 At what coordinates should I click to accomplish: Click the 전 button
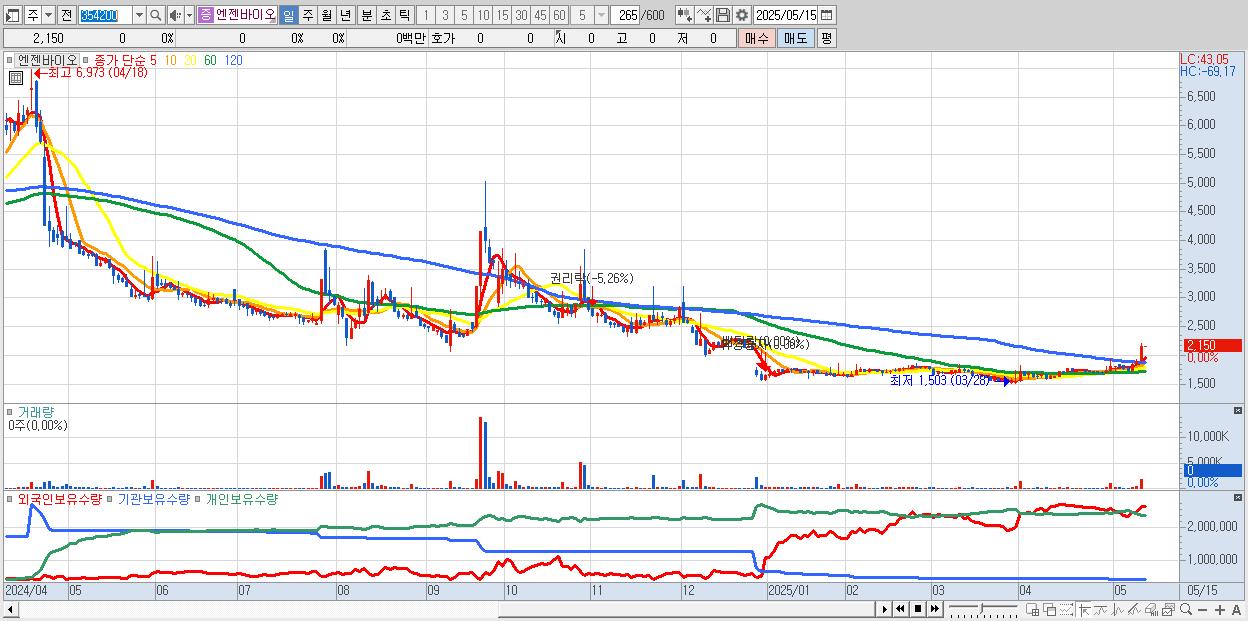66,15
